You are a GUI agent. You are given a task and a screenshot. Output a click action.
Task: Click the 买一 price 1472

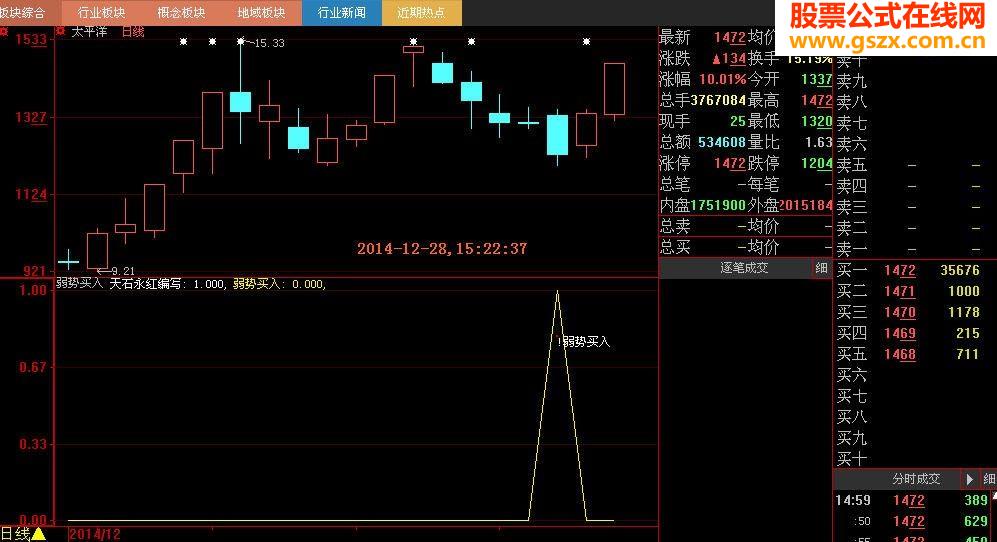click(900, 270)
